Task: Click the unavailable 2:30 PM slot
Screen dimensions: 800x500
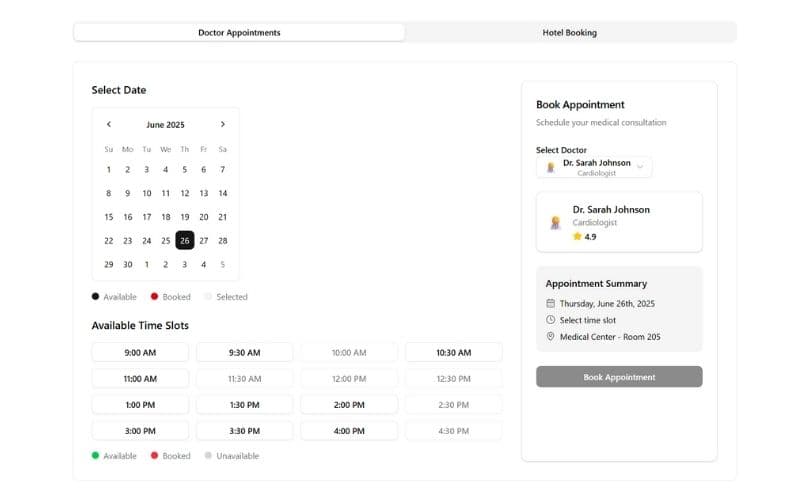Action: 454,405
